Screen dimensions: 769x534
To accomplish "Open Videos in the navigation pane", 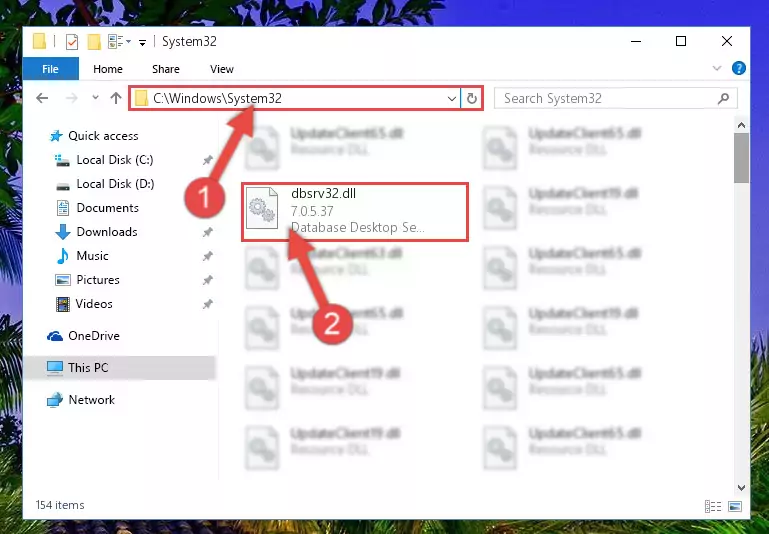I will [94, 304].
